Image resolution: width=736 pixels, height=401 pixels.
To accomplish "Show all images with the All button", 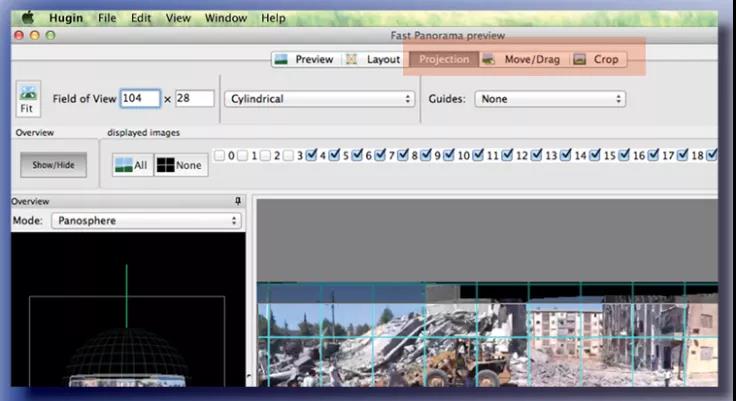I will pyautogui.click(x=131, y=165).
